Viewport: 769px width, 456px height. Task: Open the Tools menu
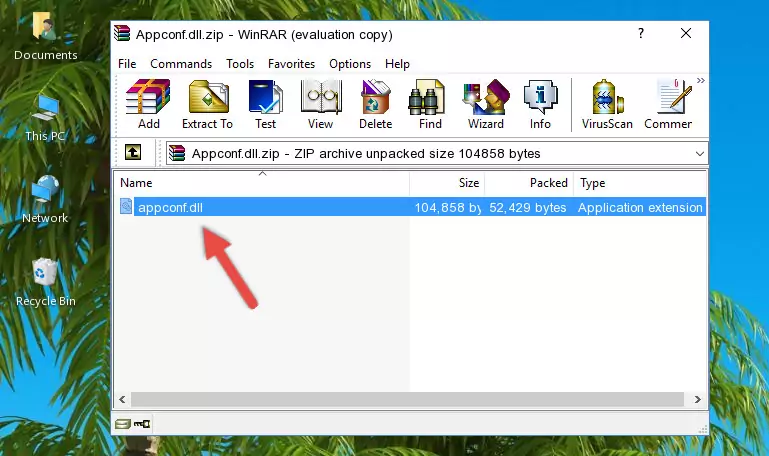click(x=240, y=64)
